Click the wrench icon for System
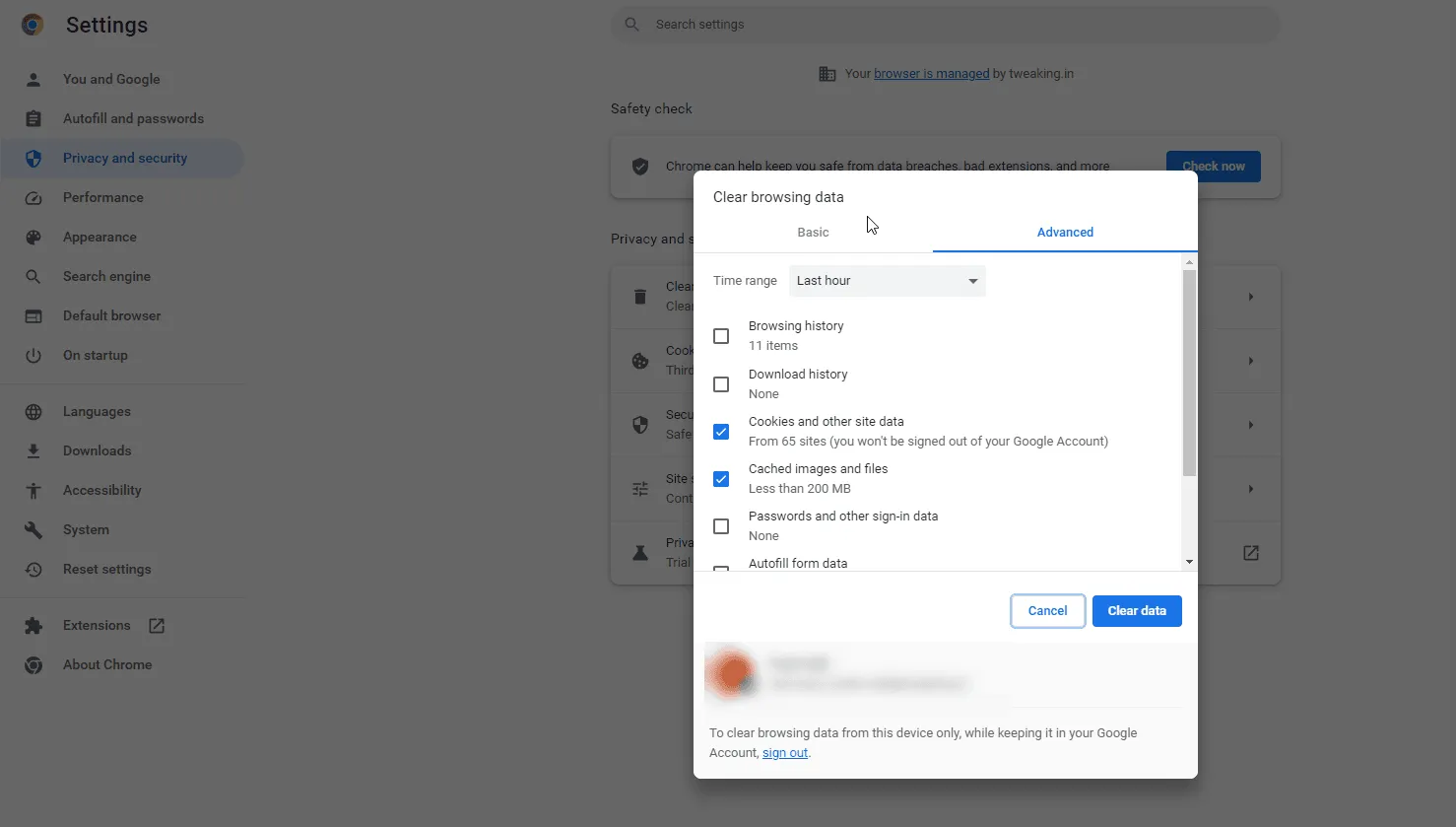This screenshot has width=1456, height=827. pyautogui.click(x=33, y=529)
